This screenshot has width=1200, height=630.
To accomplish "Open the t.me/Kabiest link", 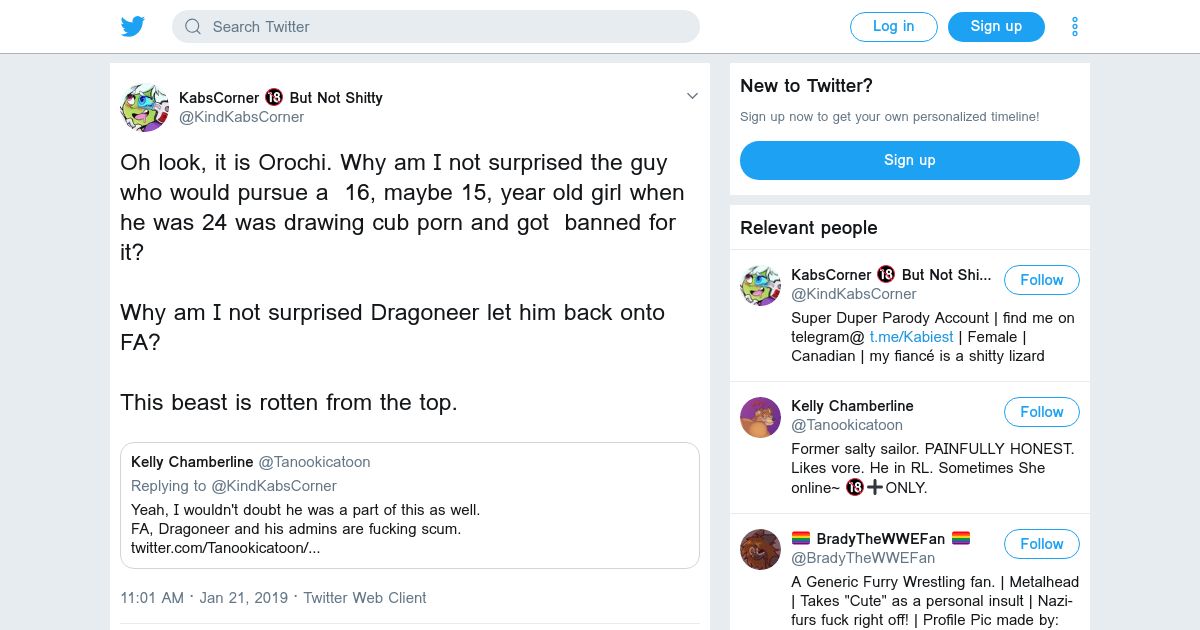I will 911,337.
